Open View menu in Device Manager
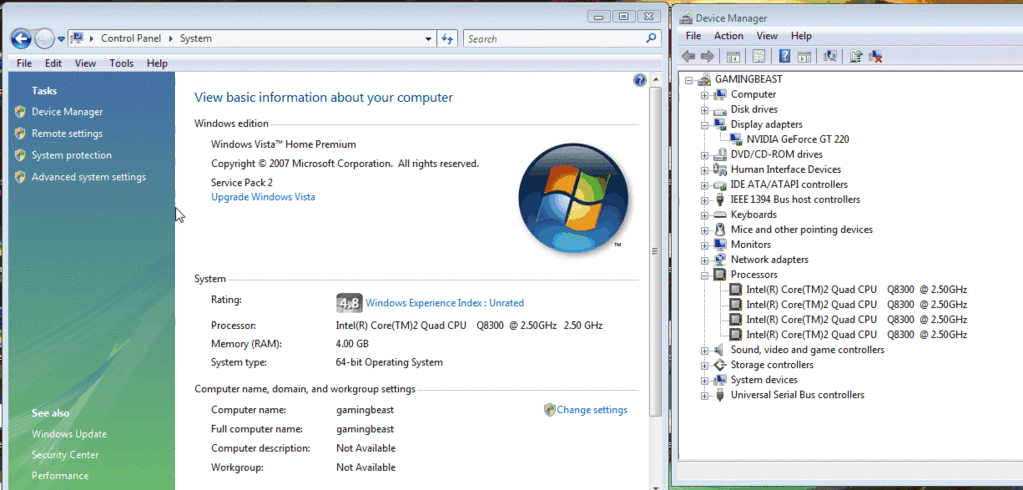Viewport: 1023px width, 490px height. tap(767, 36)
